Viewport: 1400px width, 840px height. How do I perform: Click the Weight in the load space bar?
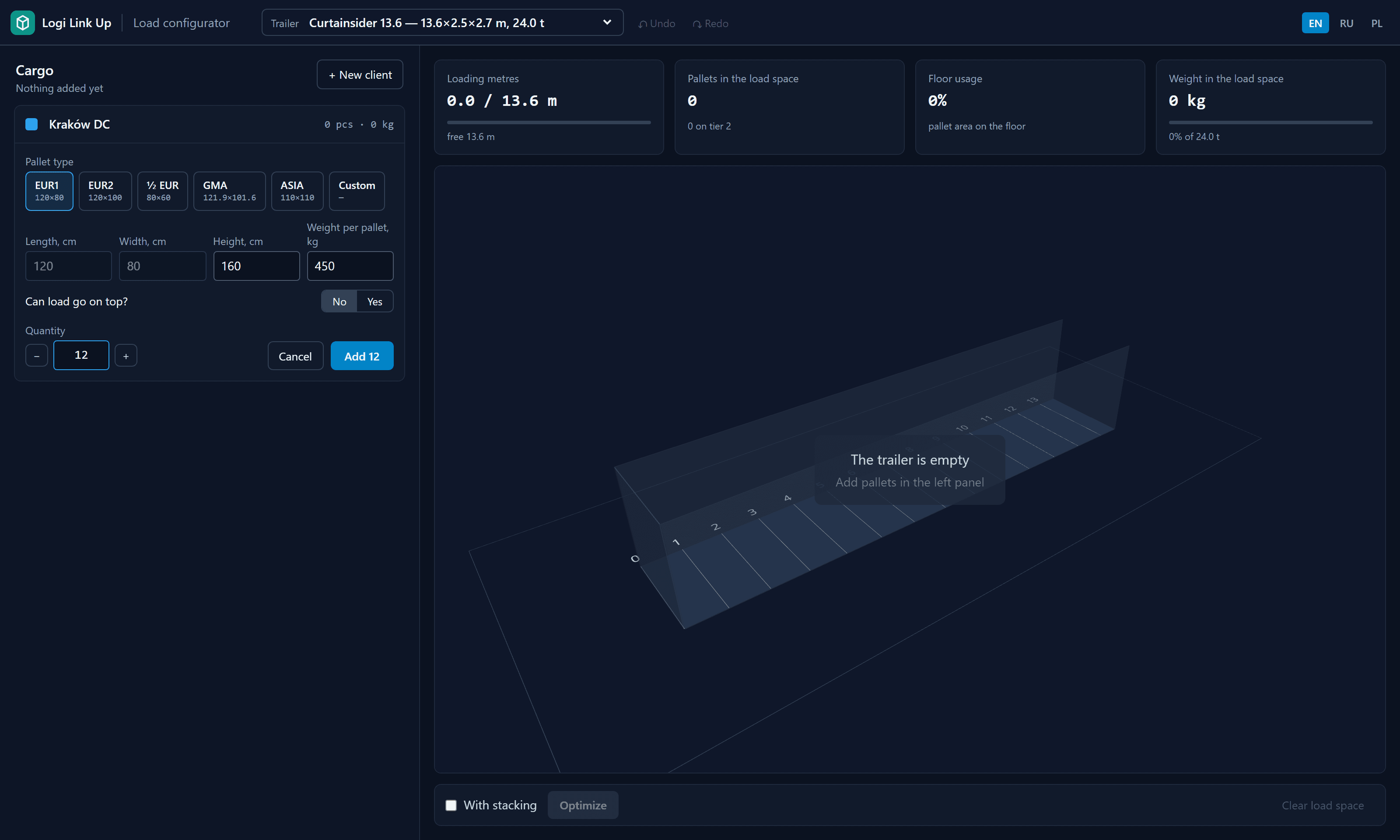point(1270,122)
